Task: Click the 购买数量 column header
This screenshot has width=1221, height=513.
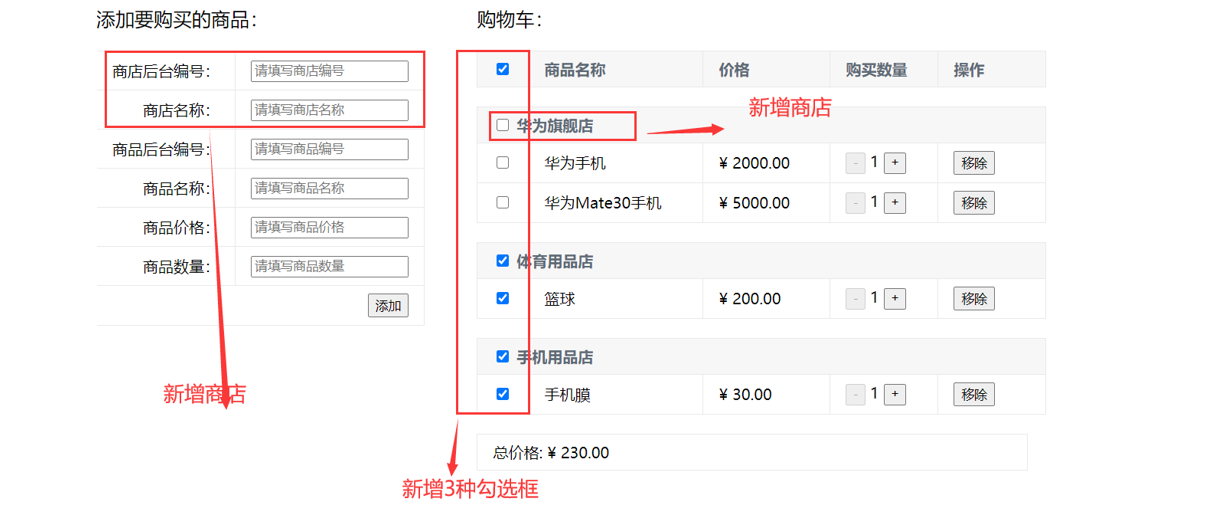Action: (x=877, y=70)
